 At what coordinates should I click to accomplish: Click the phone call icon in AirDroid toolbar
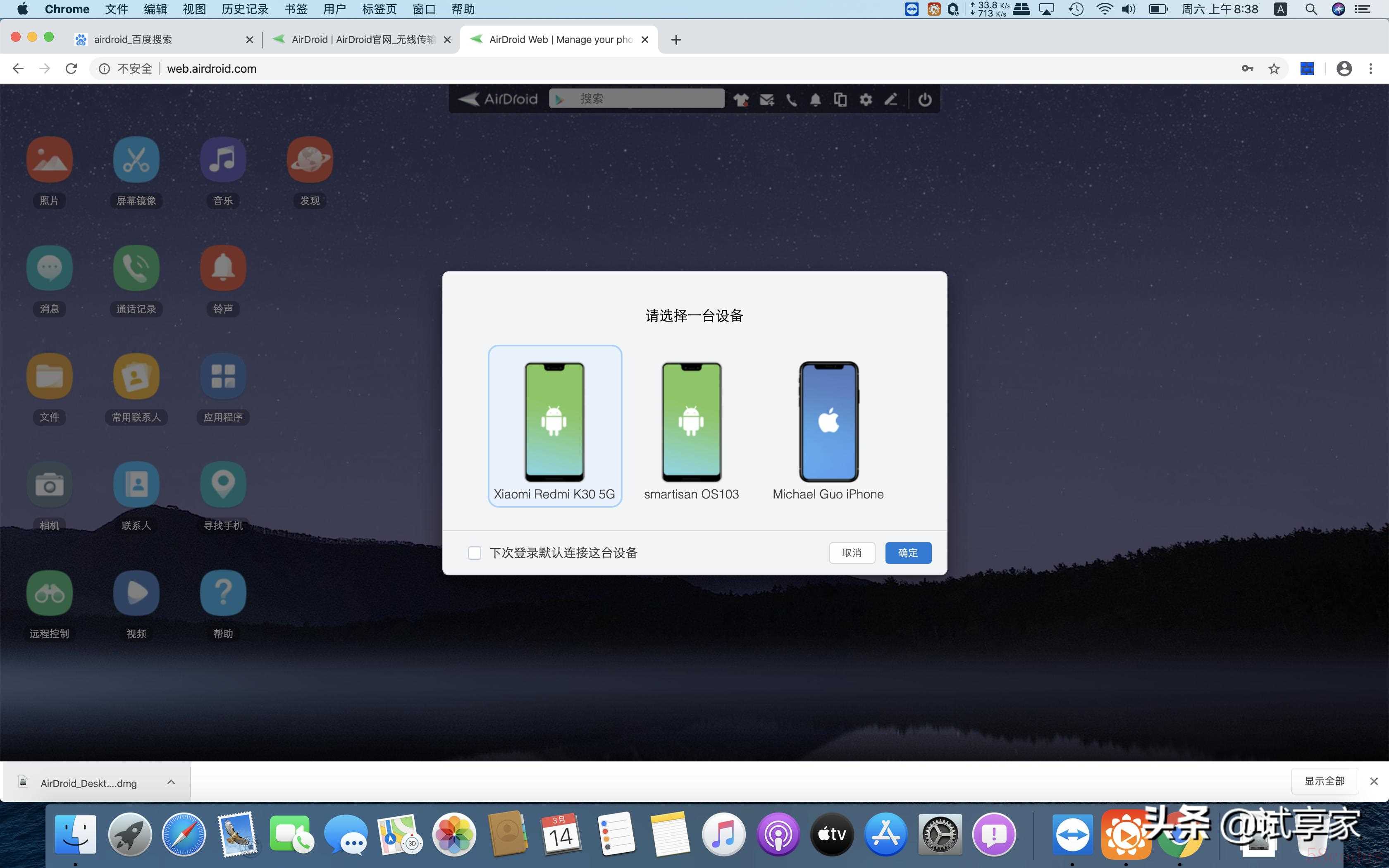click(791, 99)
